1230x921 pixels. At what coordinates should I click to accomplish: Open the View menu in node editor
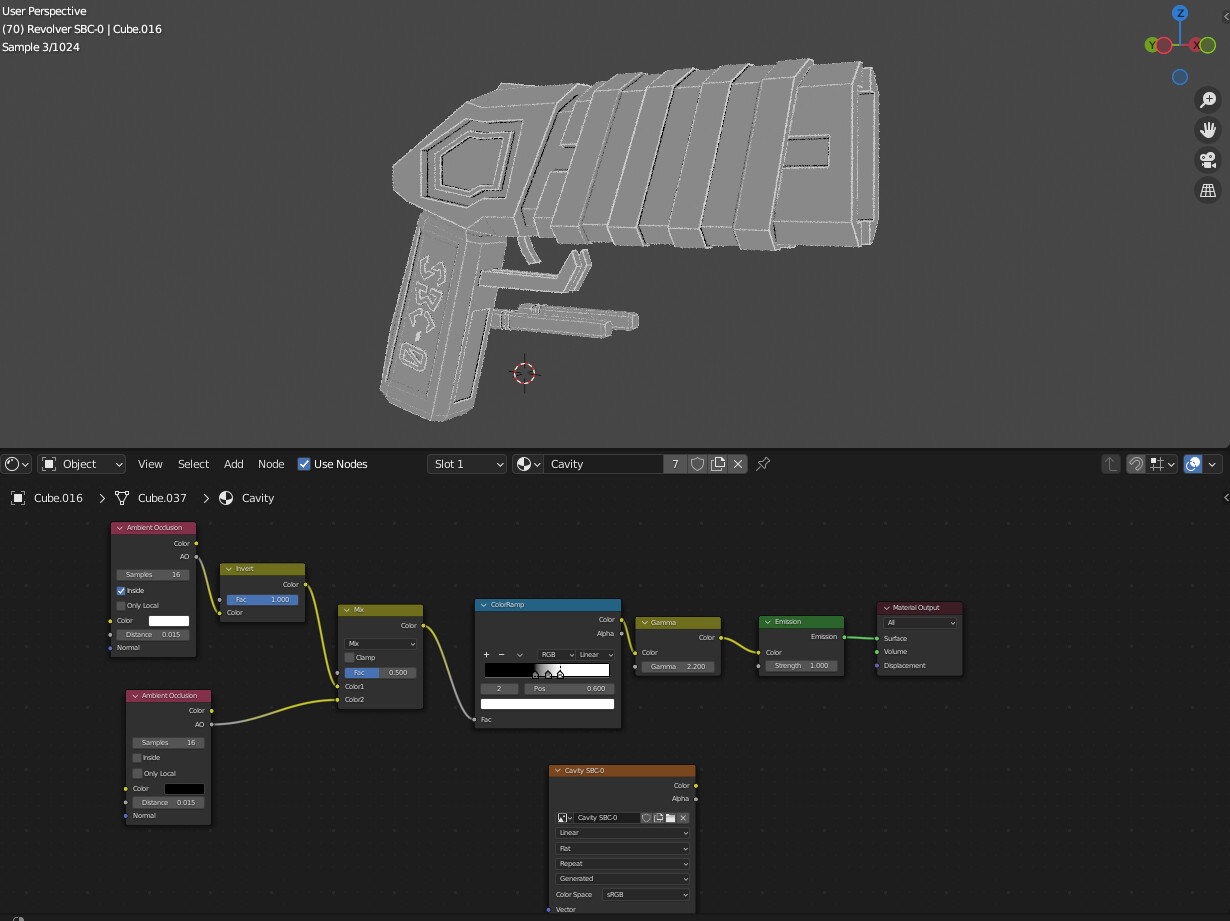pyautogui.click(x=150, y=464)
